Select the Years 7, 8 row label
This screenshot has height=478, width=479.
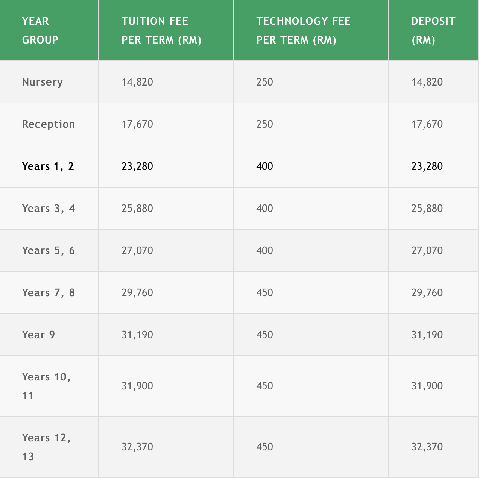tap(48, 293)
